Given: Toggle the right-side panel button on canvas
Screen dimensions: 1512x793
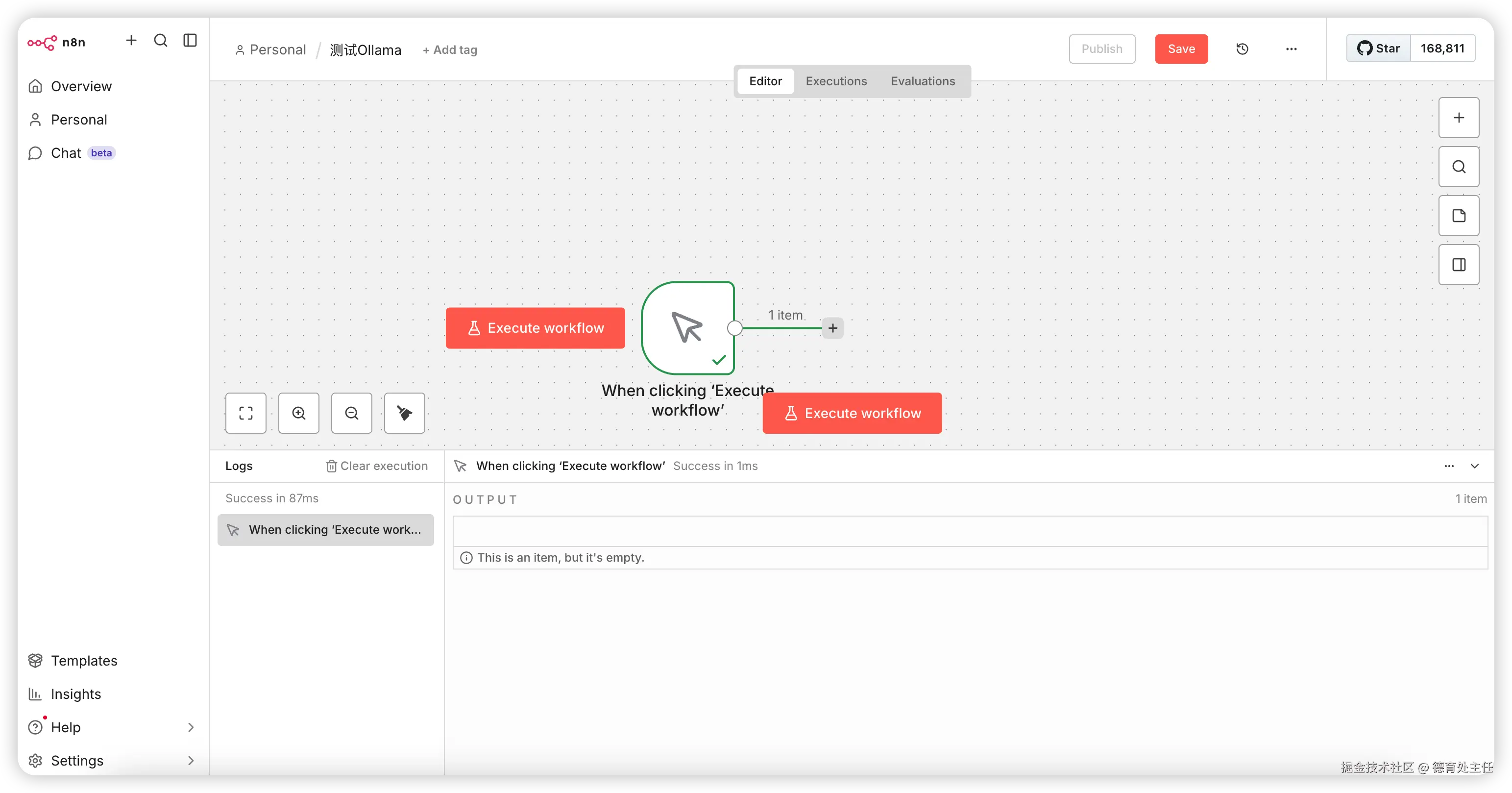Looking at the screenshot, I should coord(1459,265).
